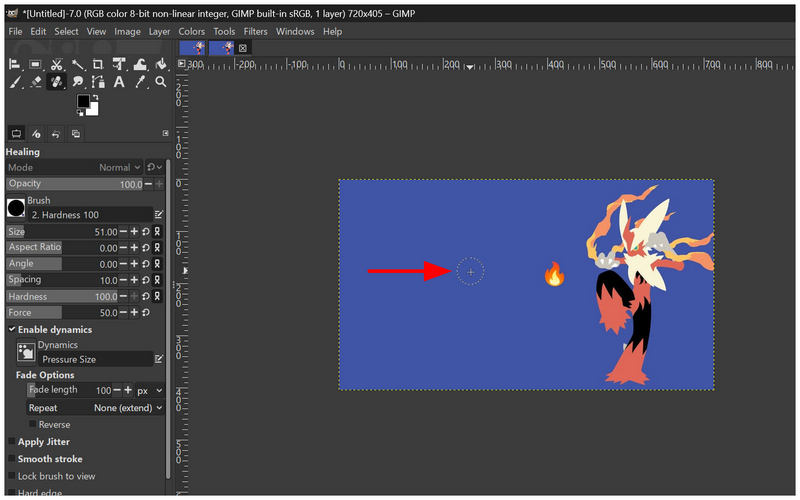Toggle the Reverse checkbox
Image resolution: width=800 pixels, height=500 pixels.
[x=32, y=424]
